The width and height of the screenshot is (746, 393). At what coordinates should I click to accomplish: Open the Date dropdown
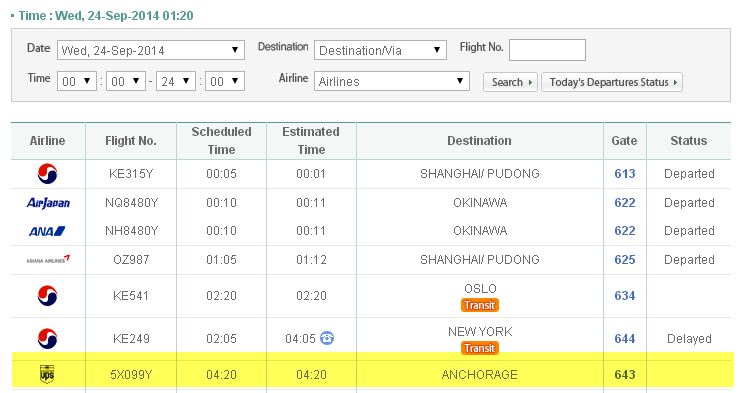coord(151,50)
